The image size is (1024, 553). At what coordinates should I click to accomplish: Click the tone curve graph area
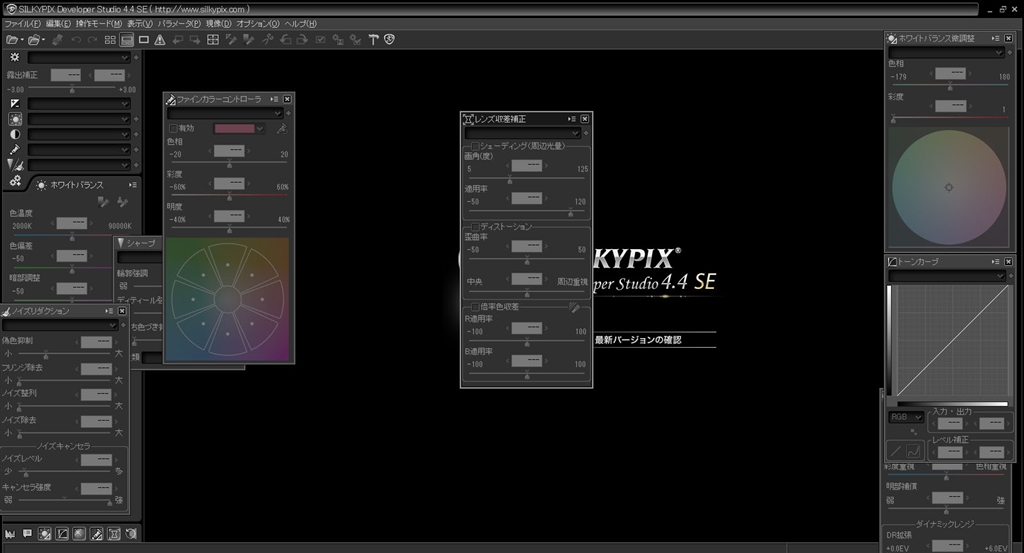click(x=952, y=341)
